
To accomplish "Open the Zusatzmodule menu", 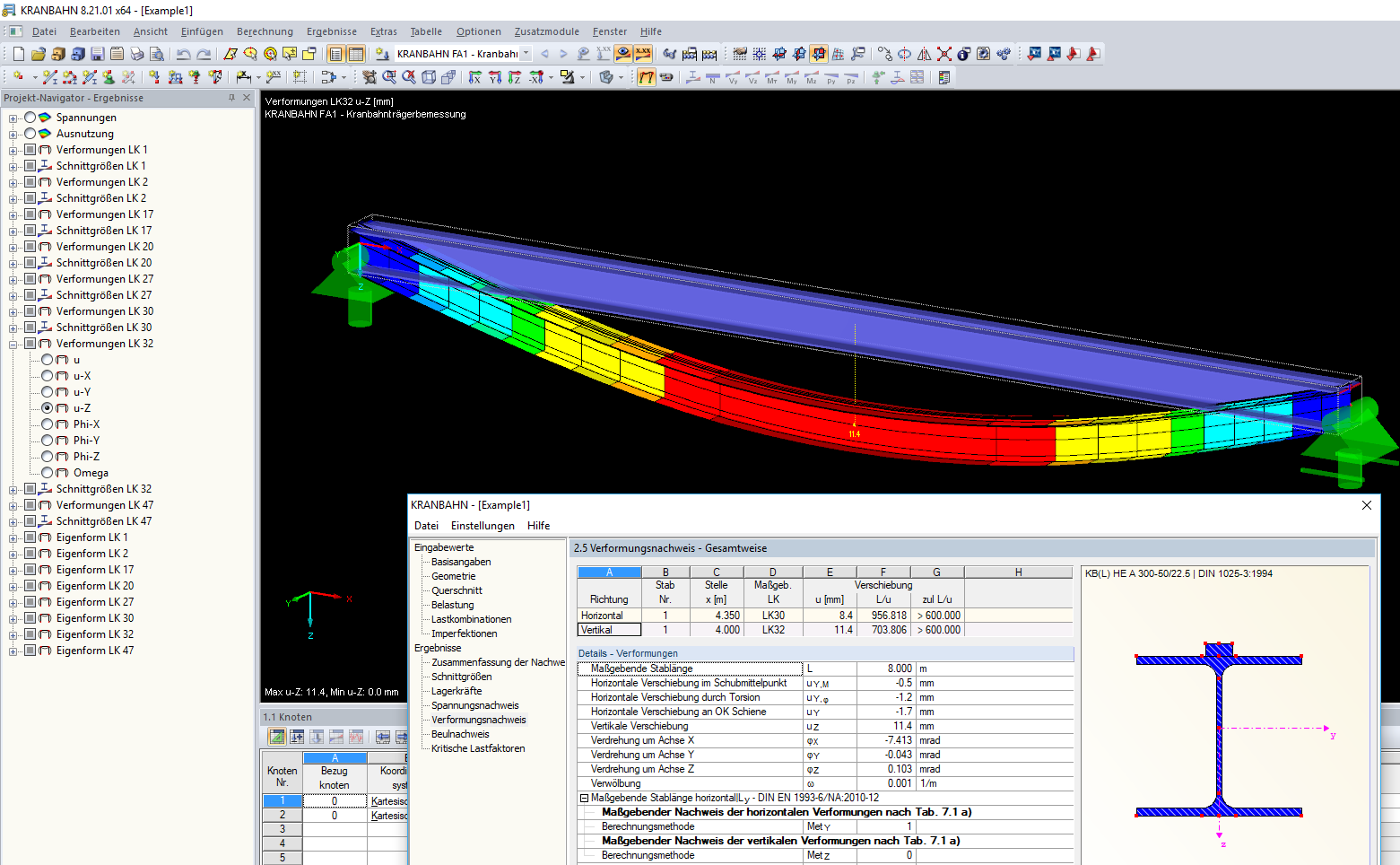I will [546, 31].
